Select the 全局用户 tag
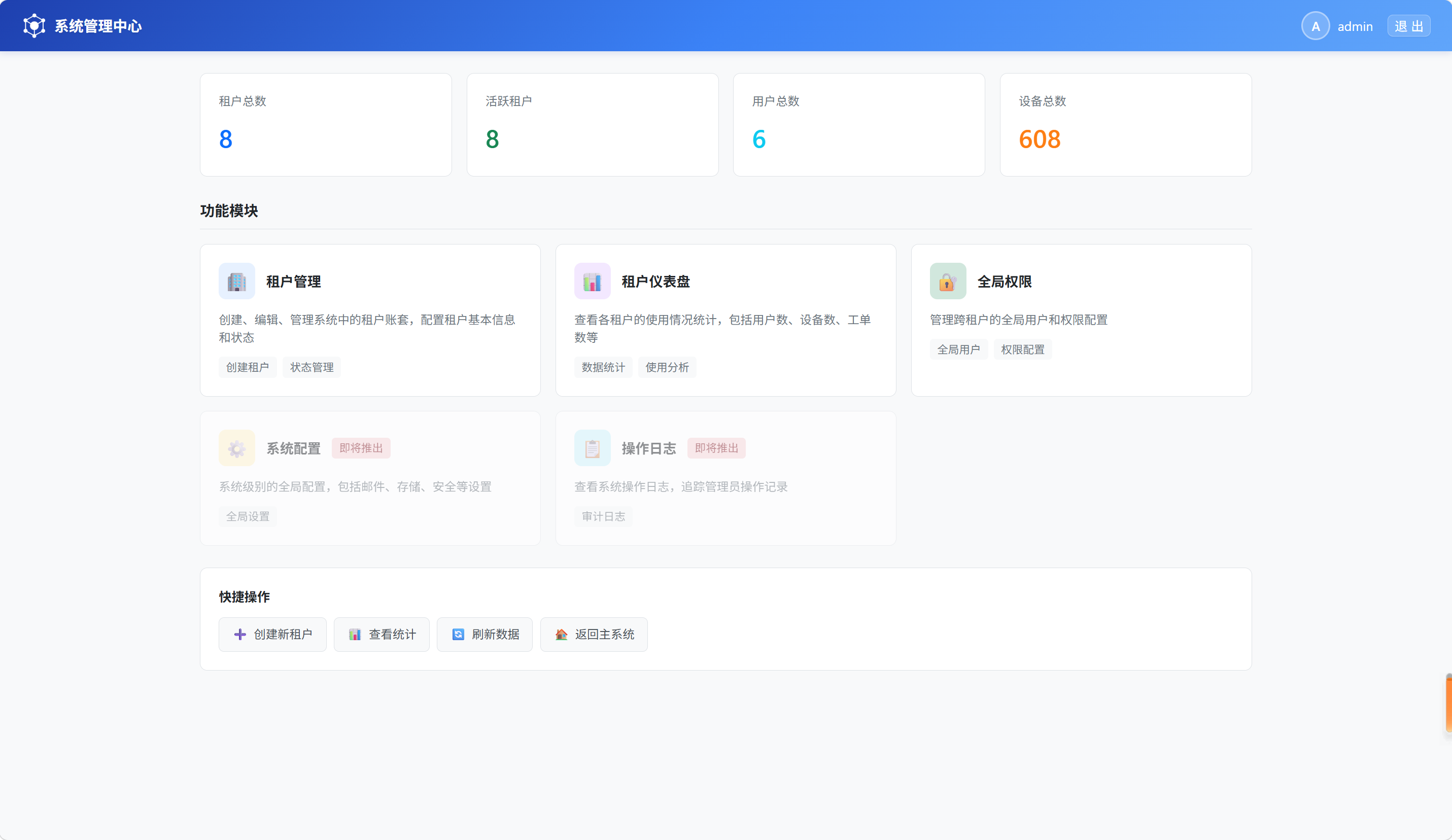 [x=959, y=349]
